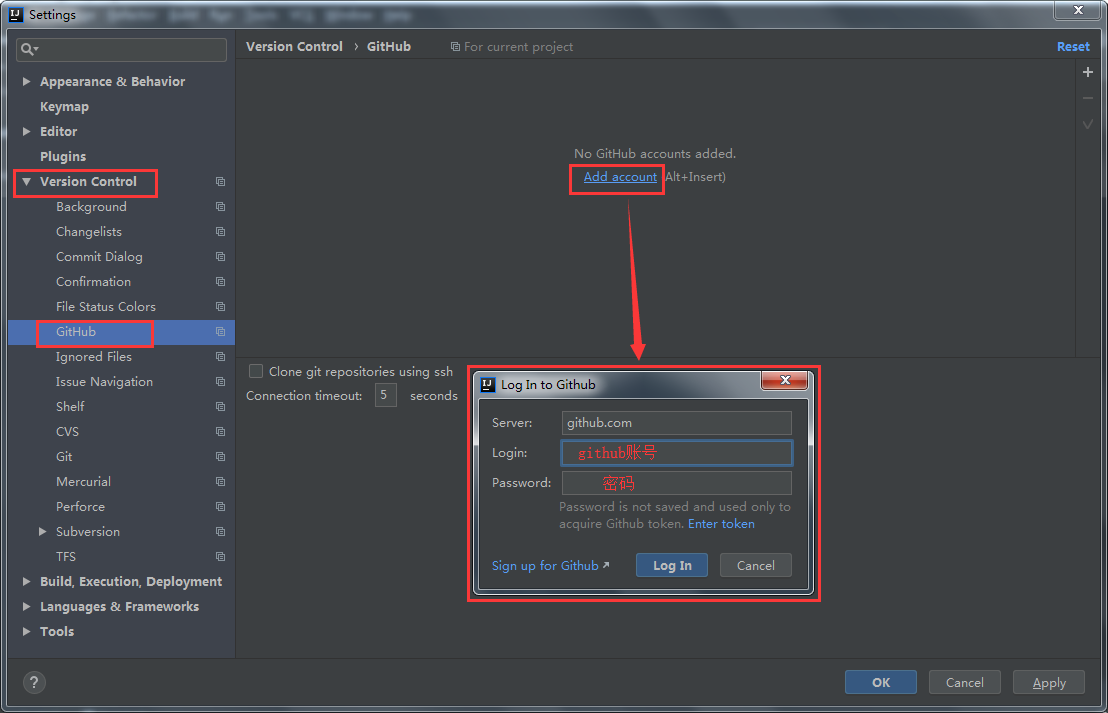Expand the Editor section arrow

pos(26,131)
